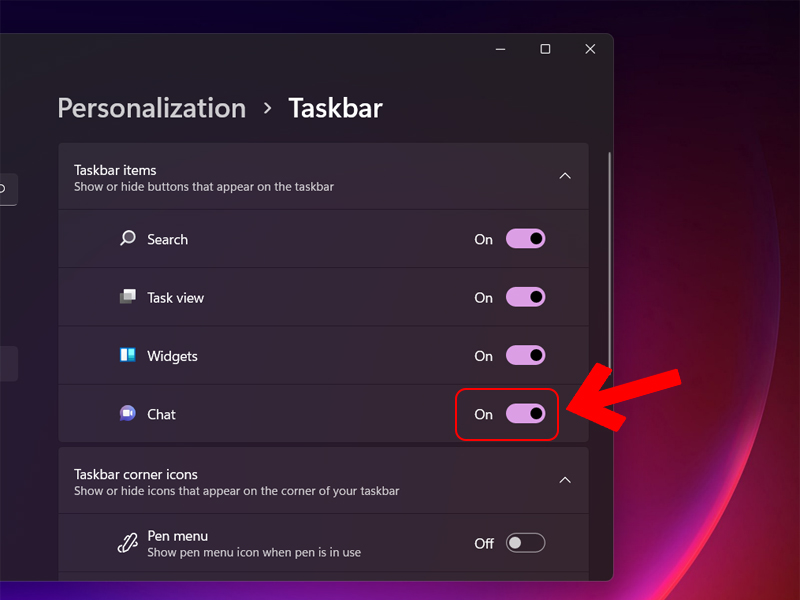
Task: Click the settings window scrollbar
Action: pyautogui.click(x=609, y=265)
